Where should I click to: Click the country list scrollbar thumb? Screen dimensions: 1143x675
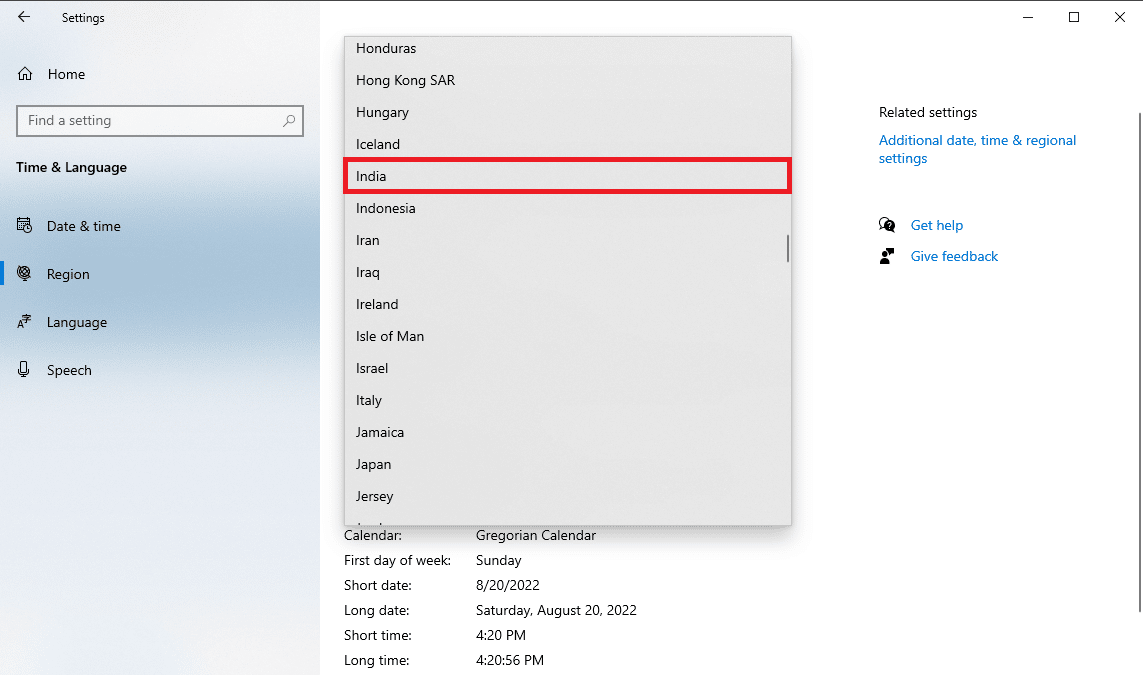click(788, 248)
